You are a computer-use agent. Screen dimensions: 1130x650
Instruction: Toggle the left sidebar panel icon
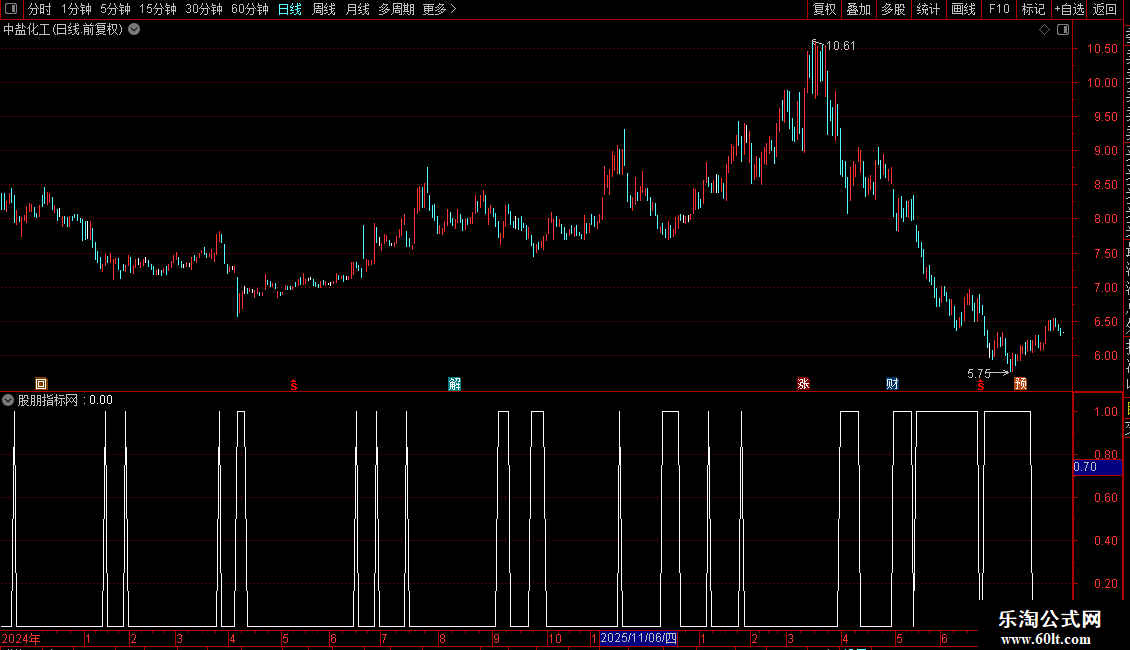coord(11,9)
